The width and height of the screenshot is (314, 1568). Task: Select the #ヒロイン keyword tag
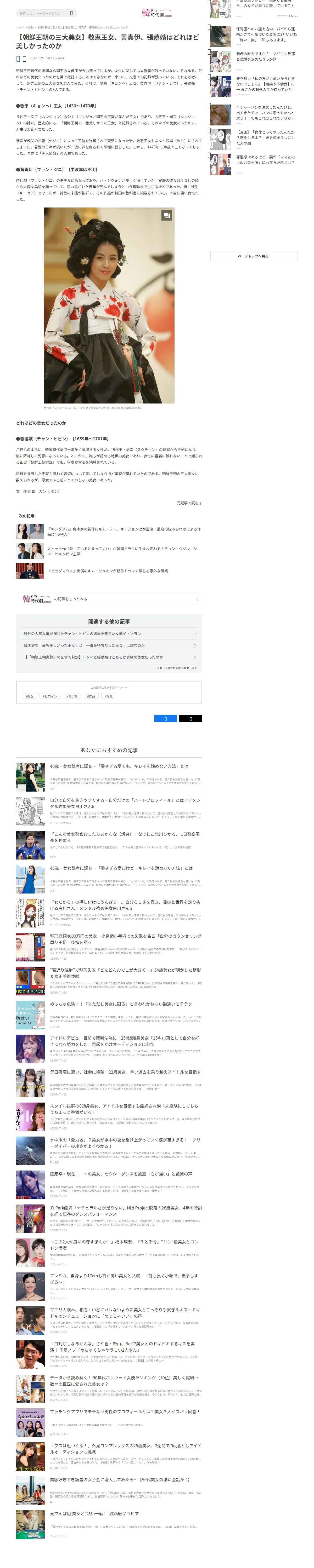coord(49,696)
